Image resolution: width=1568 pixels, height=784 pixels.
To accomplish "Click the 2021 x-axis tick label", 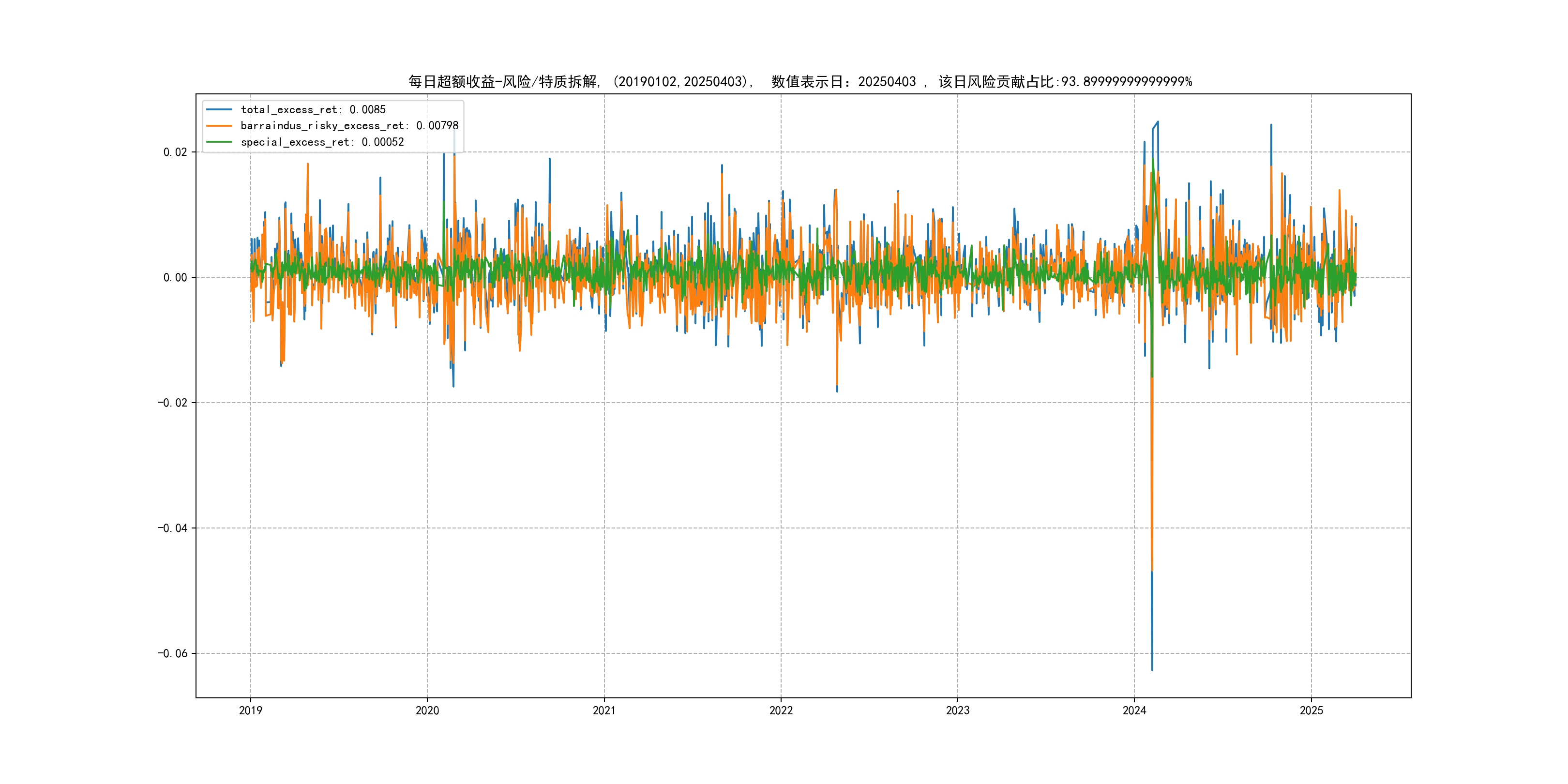I will click(x=604, y=710).
